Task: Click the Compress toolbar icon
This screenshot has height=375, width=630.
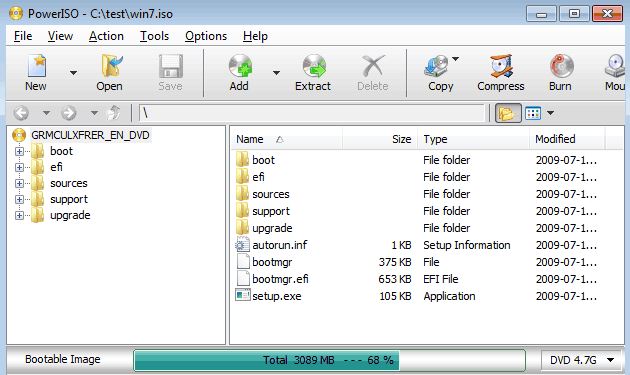Action: [501, 66]
